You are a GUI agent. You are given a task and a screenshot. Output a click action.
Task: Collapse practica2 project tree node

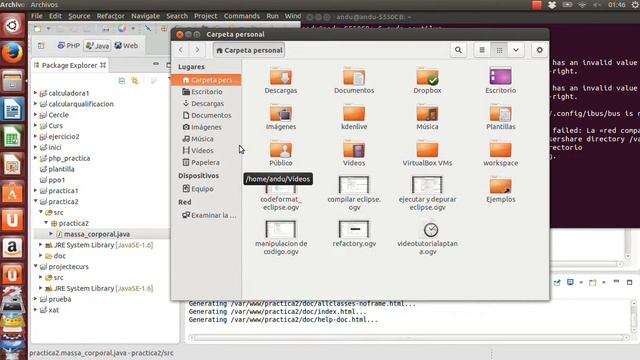tap(36, 201)
